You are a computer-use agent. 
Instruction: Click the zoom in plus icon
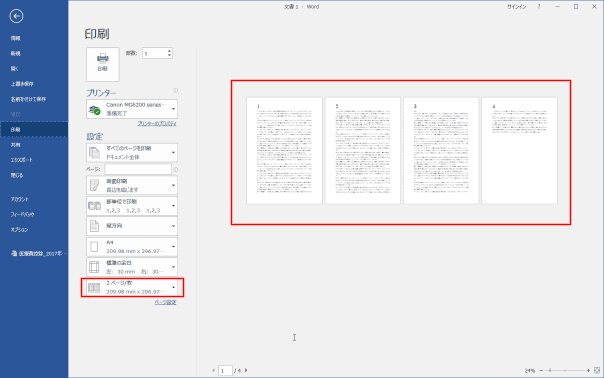(588, 370)
